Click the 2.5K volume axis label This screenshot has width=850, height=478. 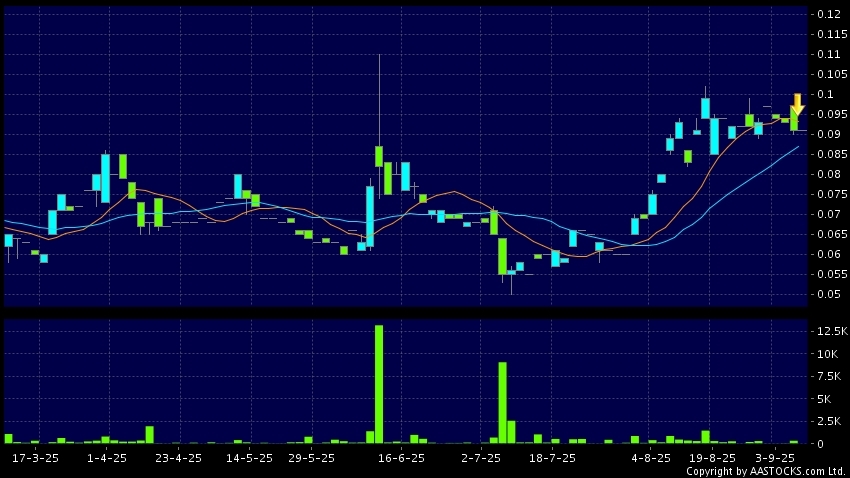pos(829,421)
